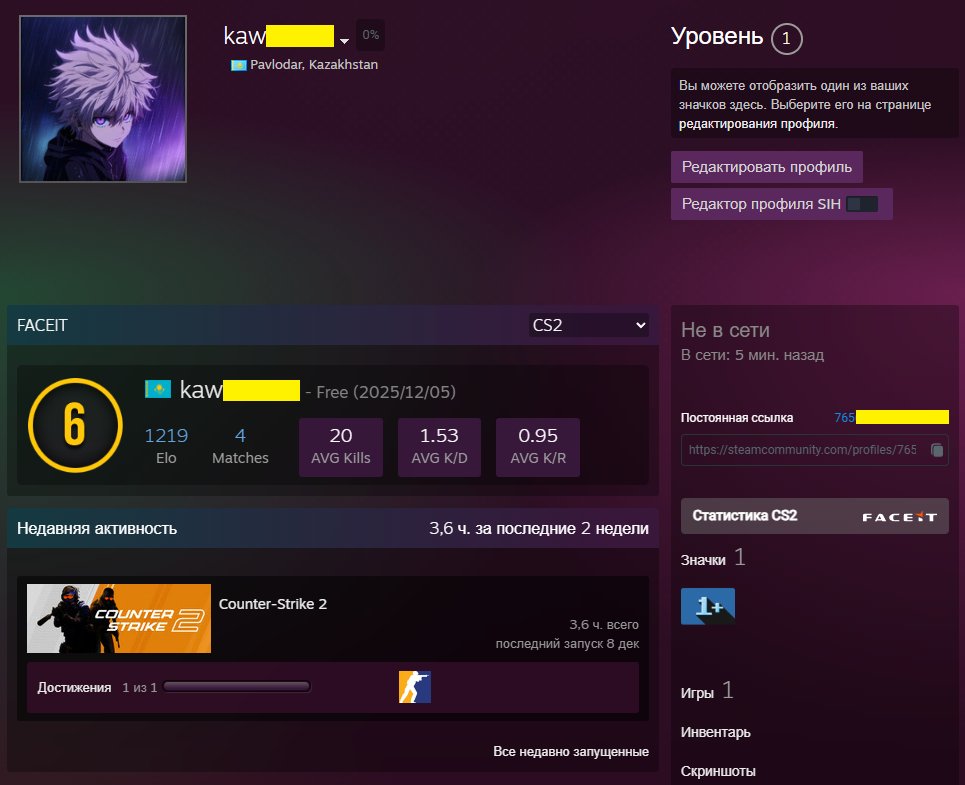Open the dropdown arrow next to the username
Image resolution: width=965 pixels, height=785 pixels.
click(x=345, y=41)
